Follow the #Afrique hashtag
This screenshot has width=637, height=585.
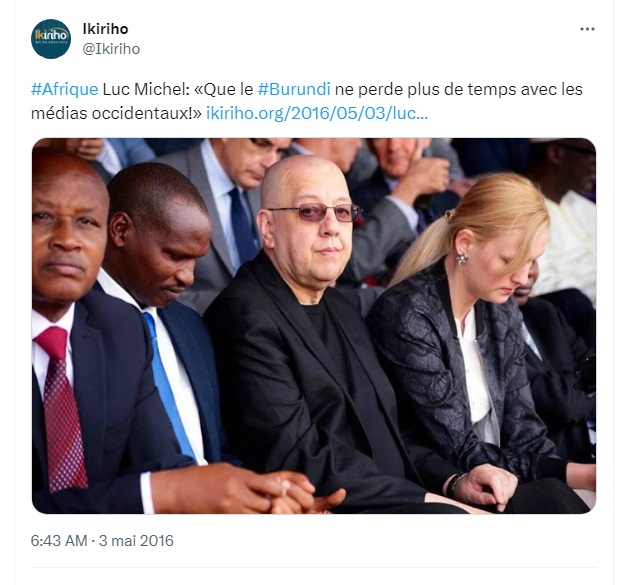[x=65, y=89]
